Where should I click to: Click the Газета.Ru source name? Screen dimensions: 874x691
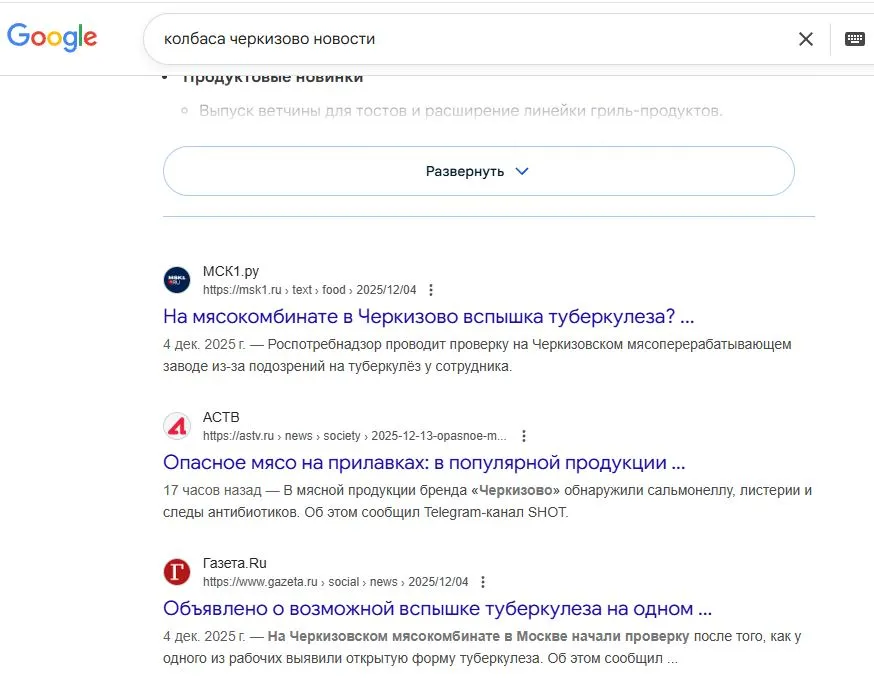click(235, 563)
